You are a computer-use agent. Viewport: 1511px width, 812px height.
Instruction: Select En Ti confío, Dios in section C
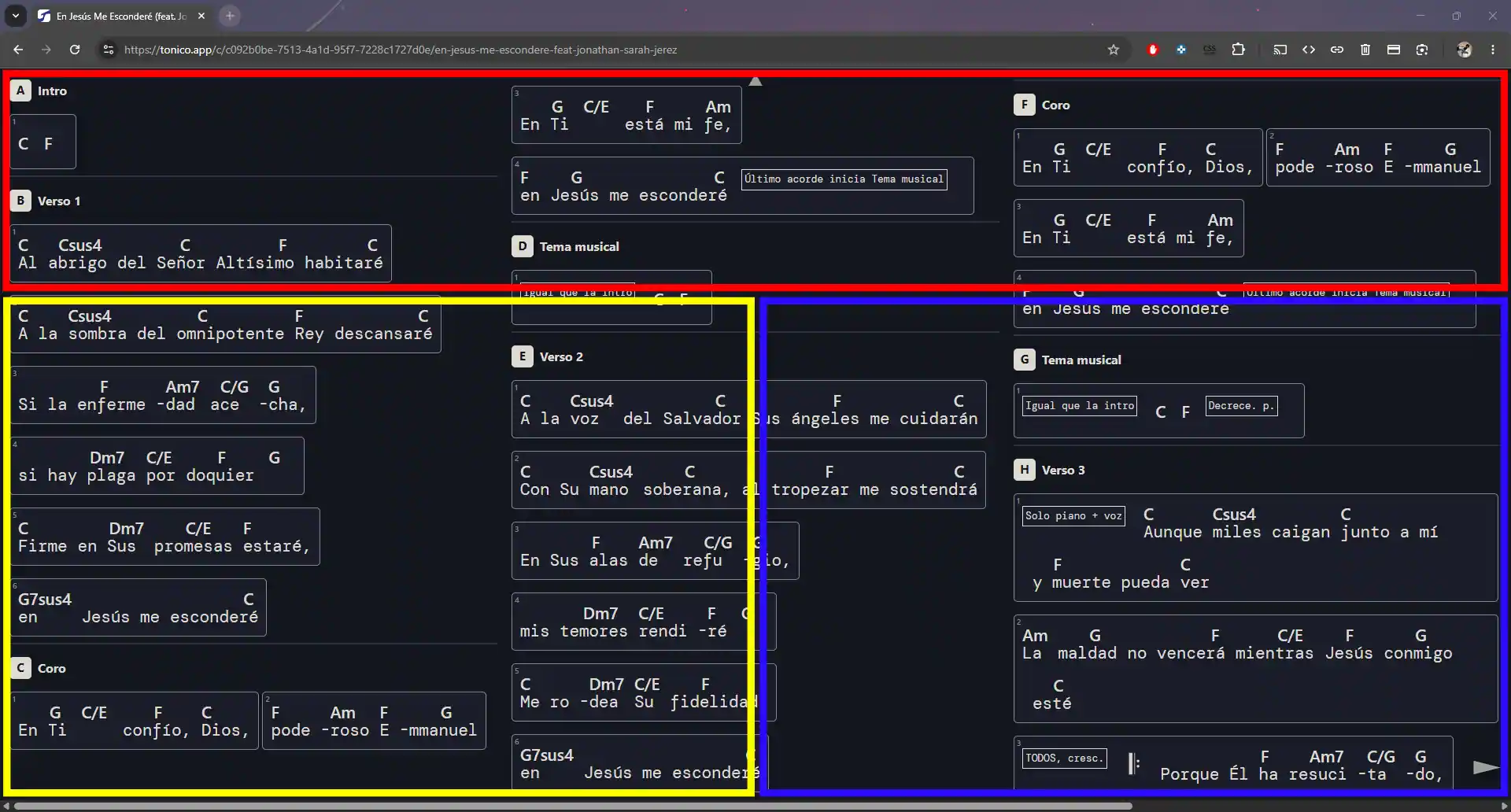[x=135, y=721]
